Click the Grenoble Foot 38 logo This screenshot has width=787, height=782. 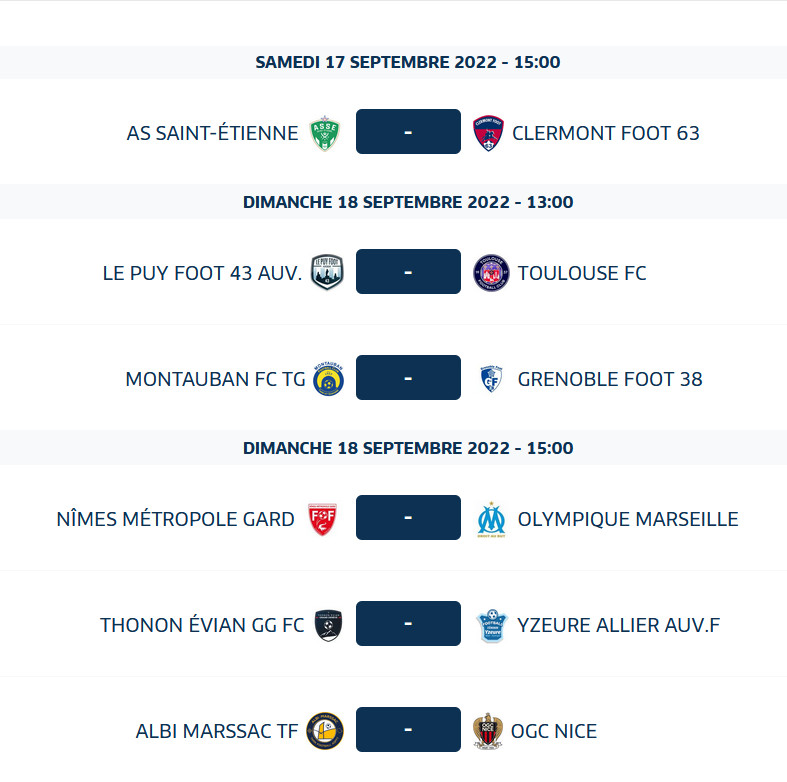(x=491, y=379)
